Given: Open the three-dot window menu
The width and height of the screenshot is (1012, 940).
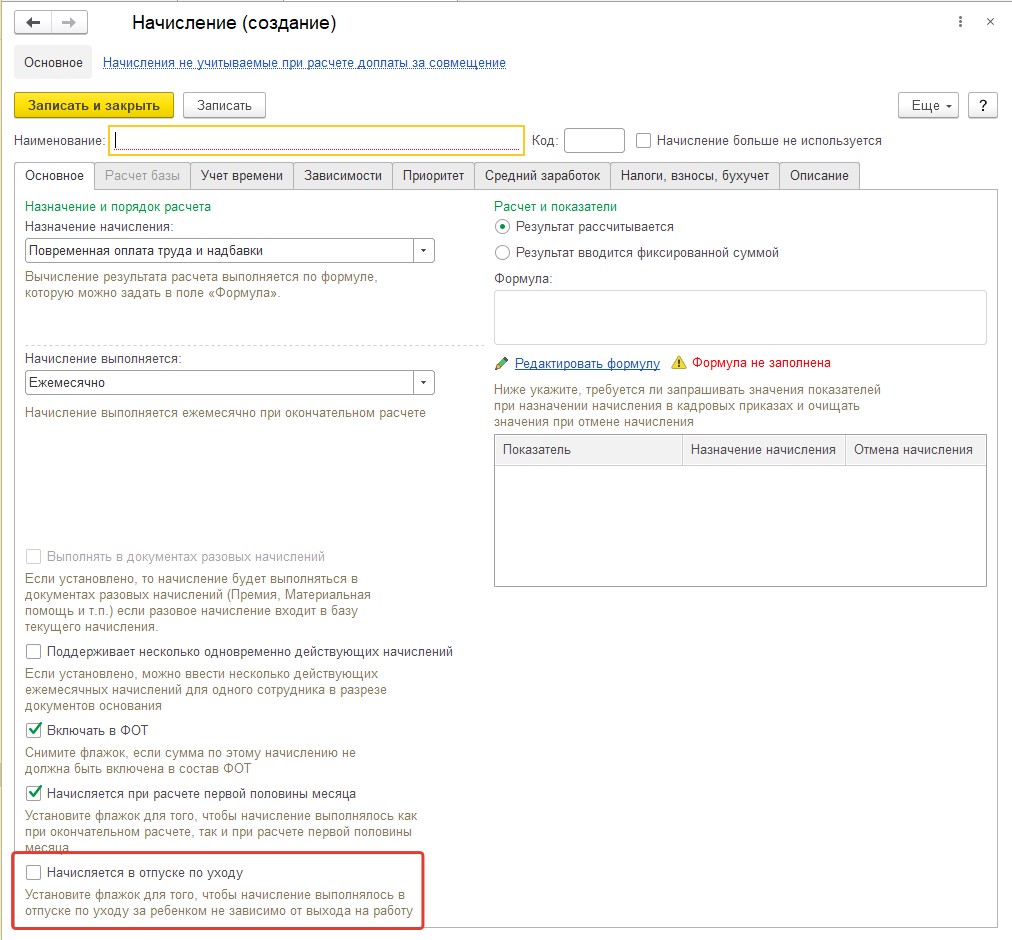Looking at the screenshot, I should (960, 22).
